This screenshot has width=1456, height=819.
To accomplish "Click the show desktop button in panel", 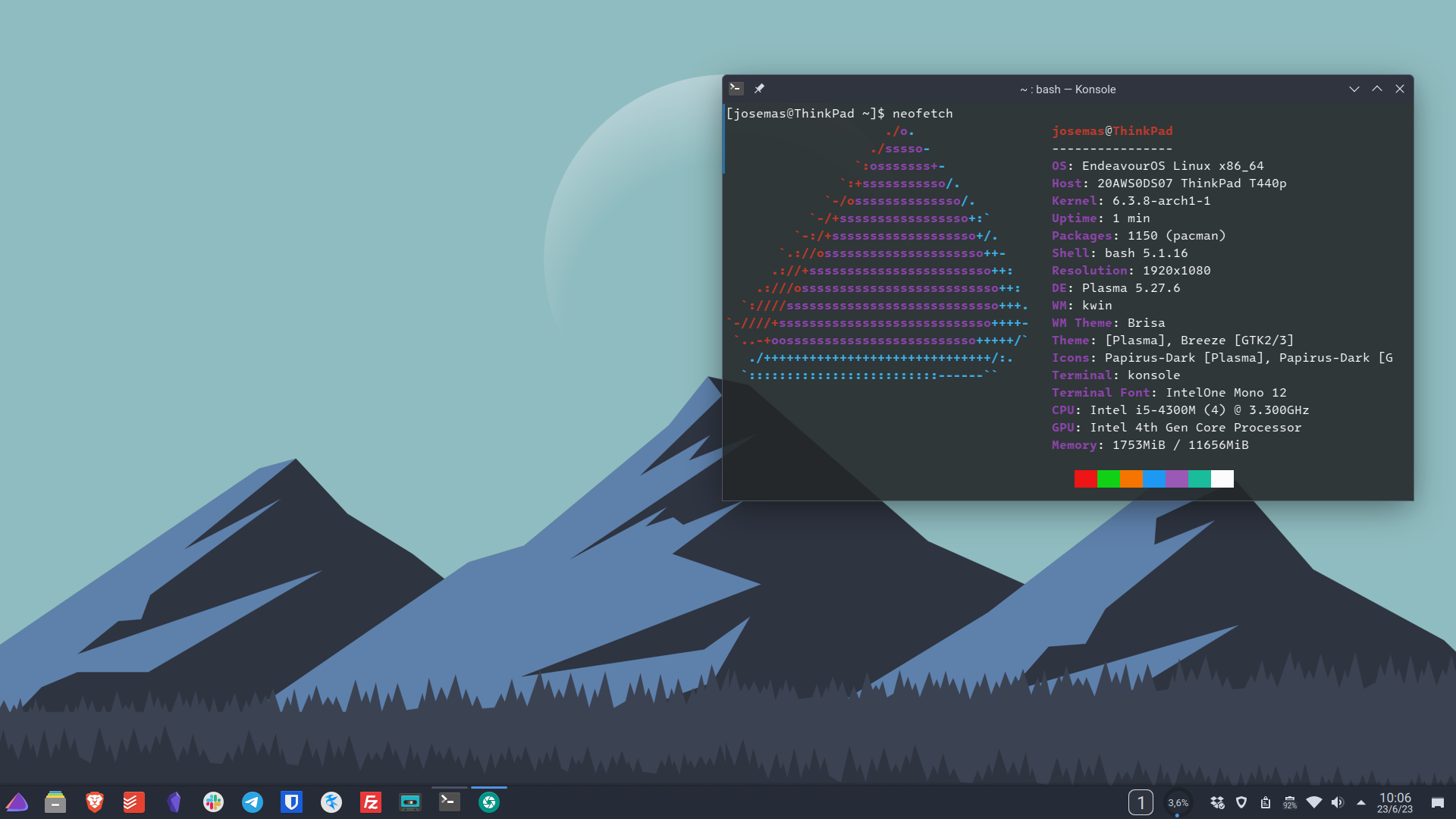I will [x=1437, y=802].
